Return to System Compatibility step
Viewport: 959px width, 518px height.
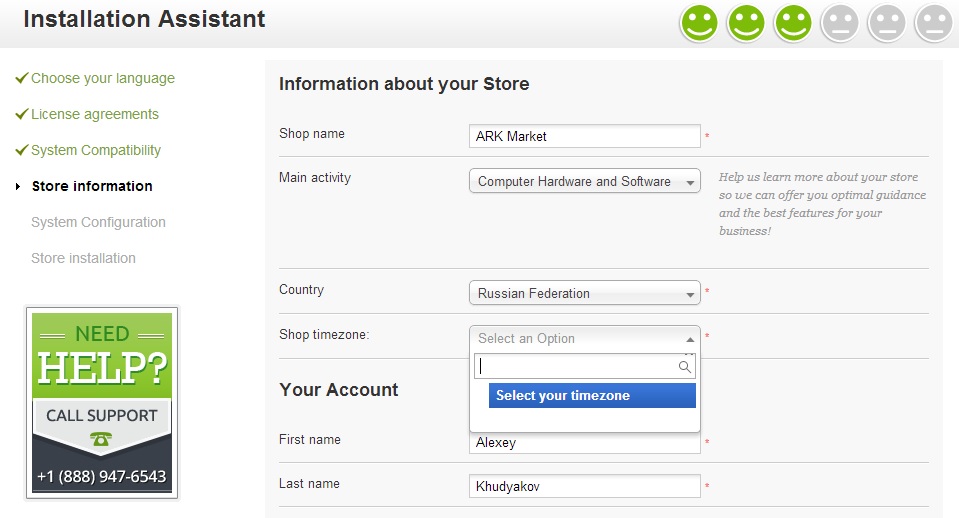[x=95, y=150]
